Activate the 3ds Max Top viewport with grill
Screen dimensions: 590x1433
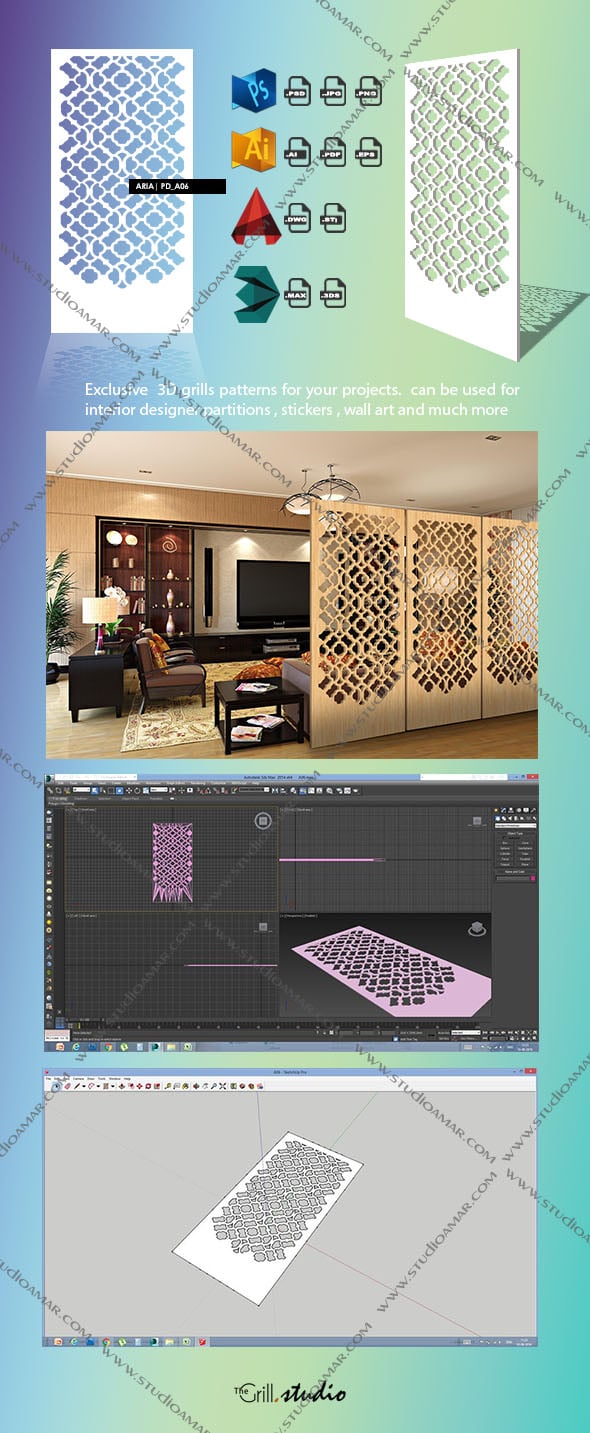click(x=172, y=858)
